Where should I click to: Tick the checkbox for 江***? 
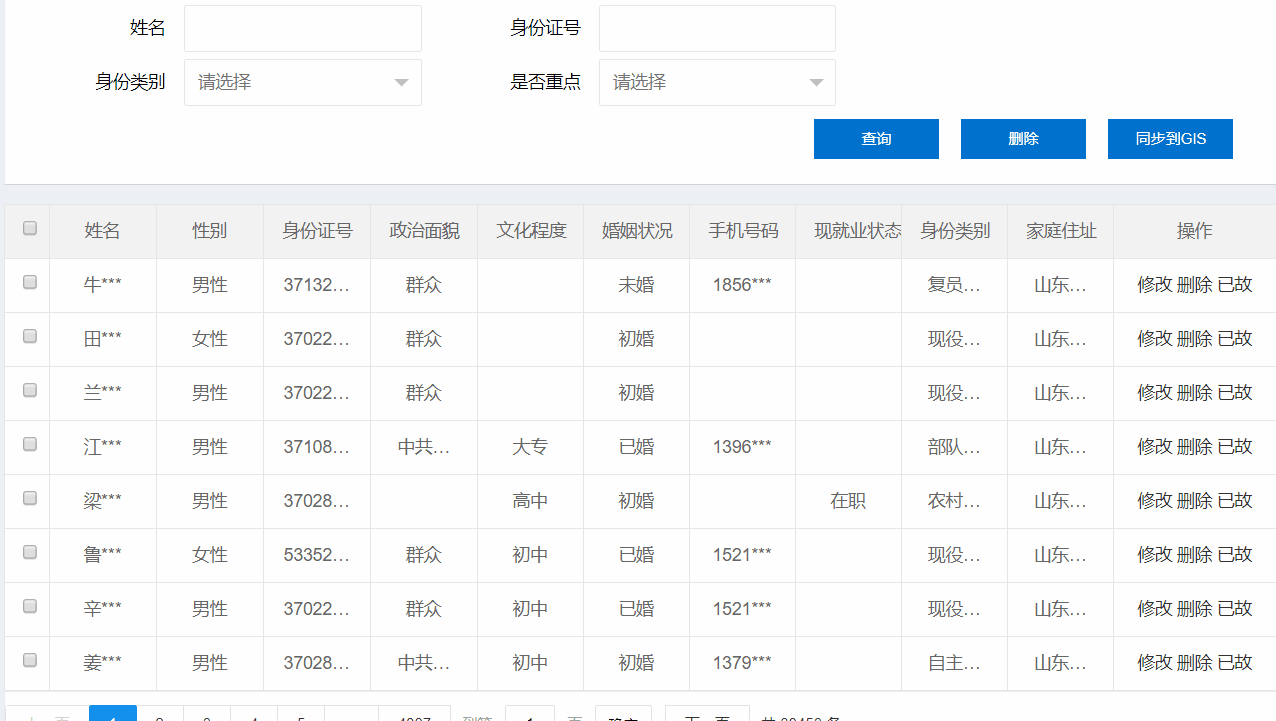tap(30, 445)
